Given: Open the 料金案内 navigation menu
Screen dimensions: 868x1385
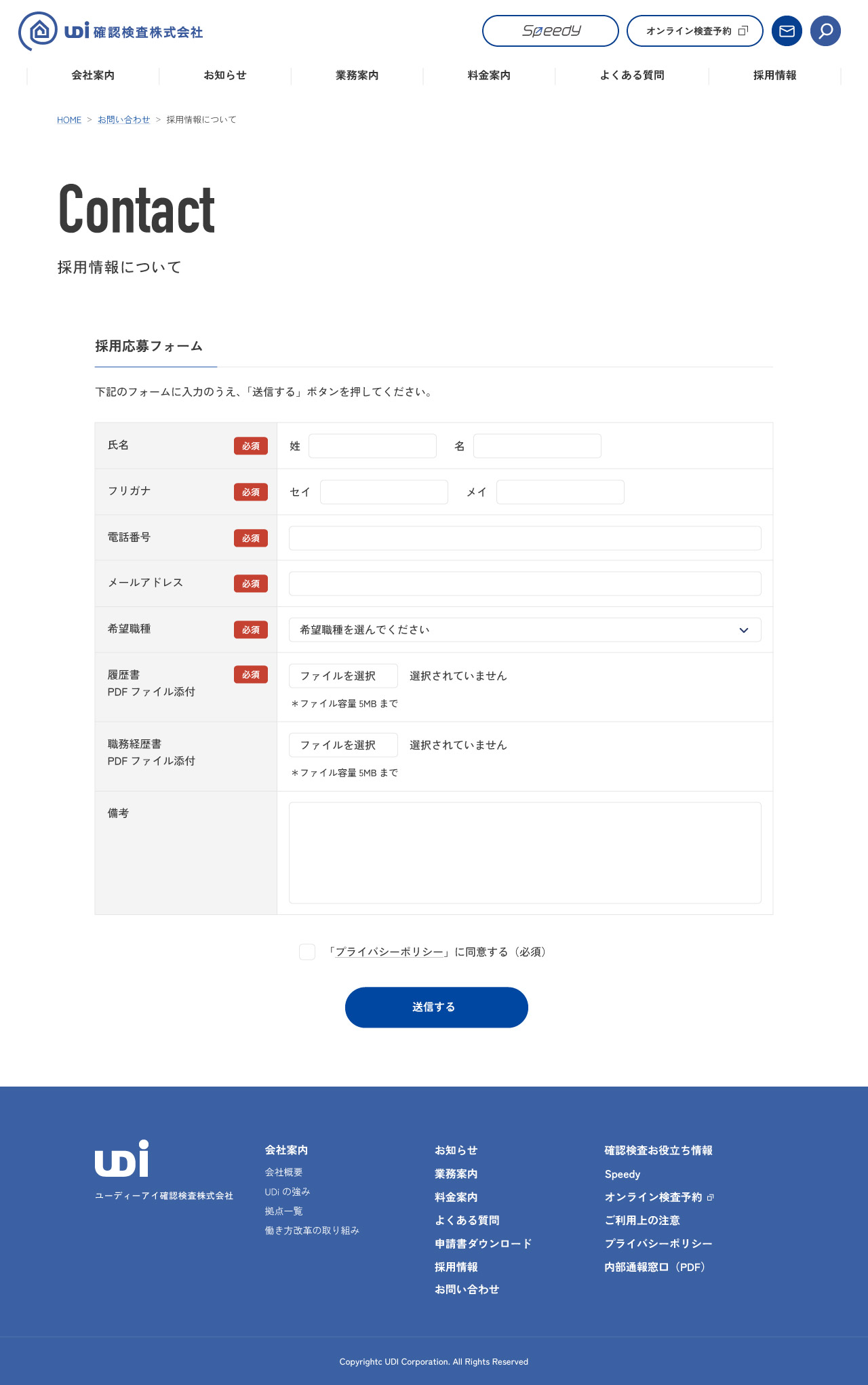Looking at the screenshot, I should (x=489, y=75).
